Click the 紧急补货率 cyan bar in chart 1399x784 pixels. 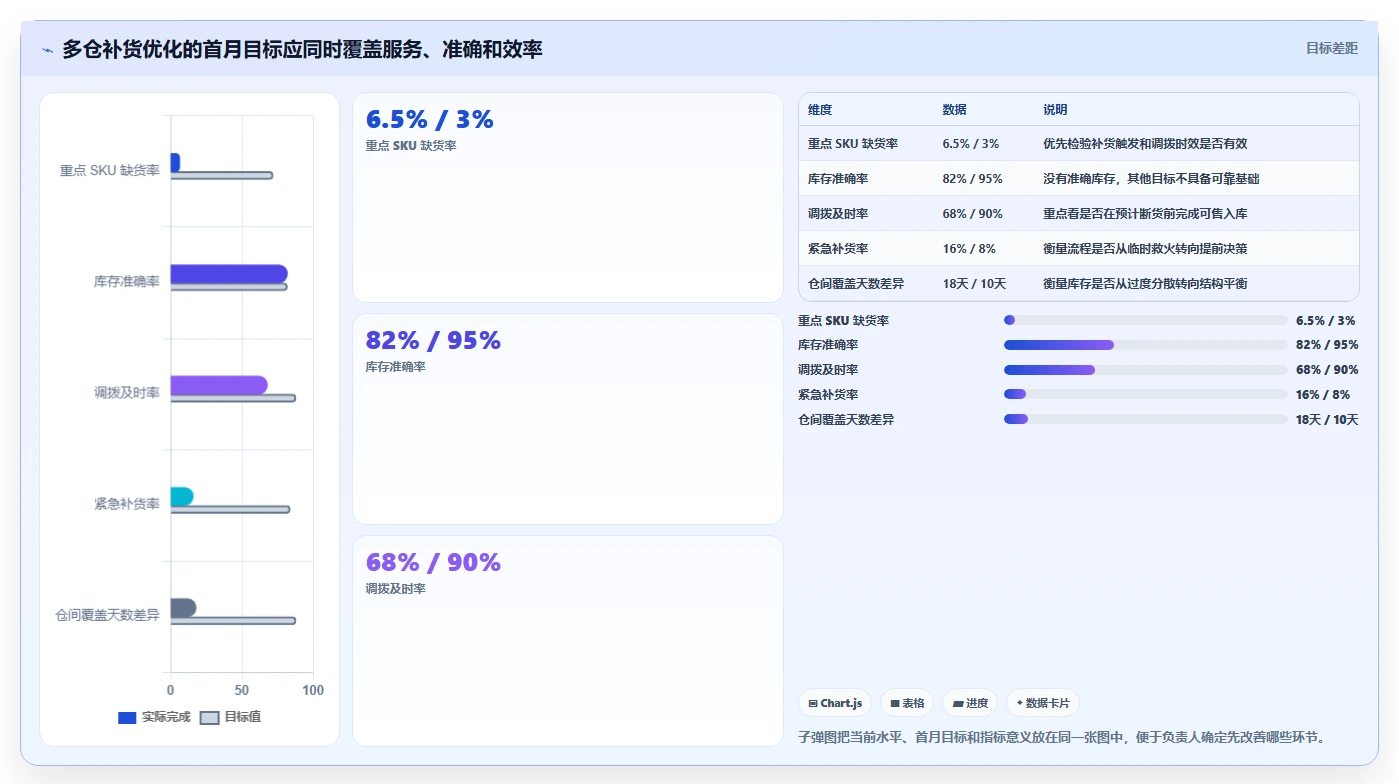coord(182,496)
